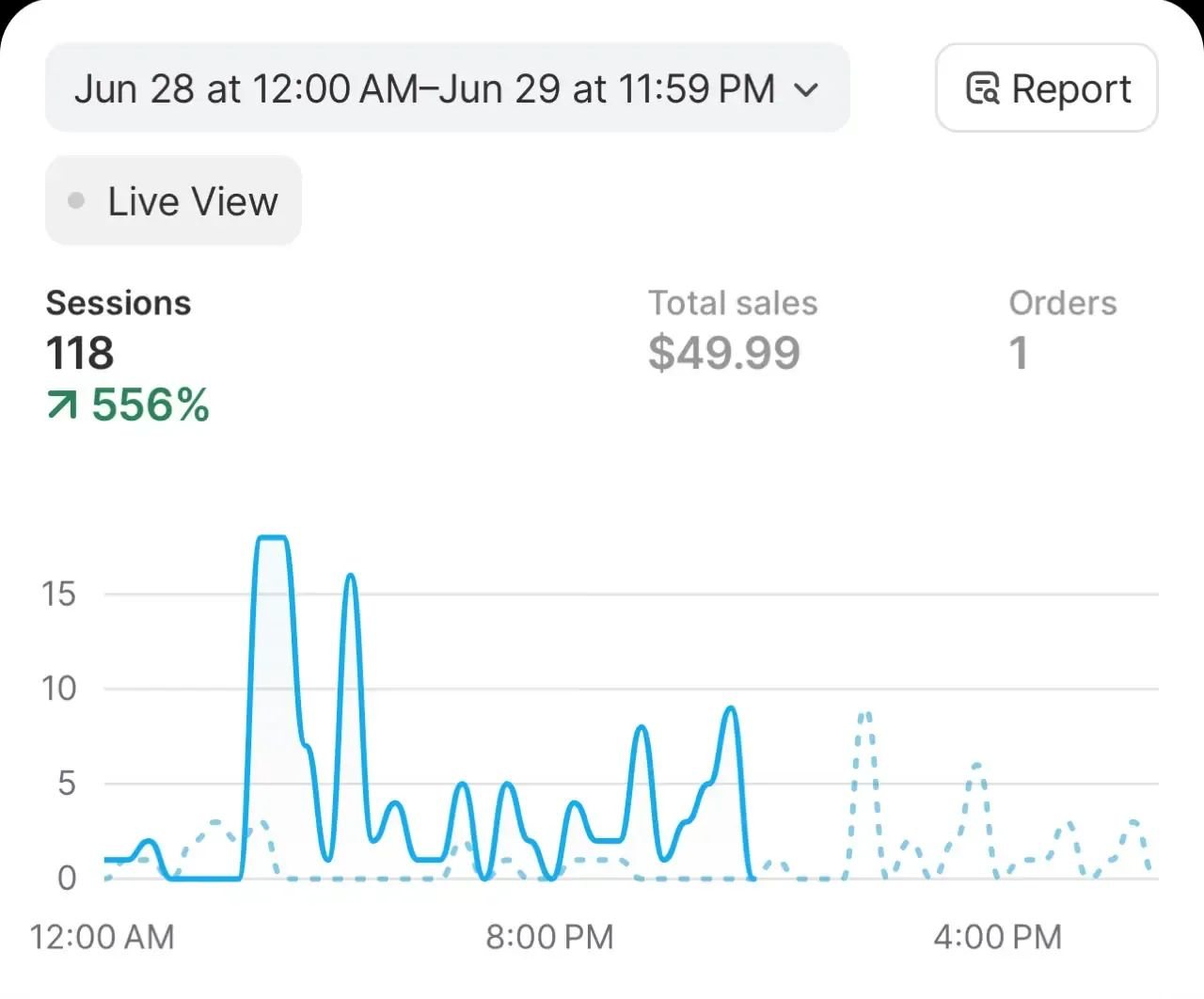The height and width of the screenshot is (999, 1204).
Task: Click the report magnifier icon
Action: tap(983, 88)
